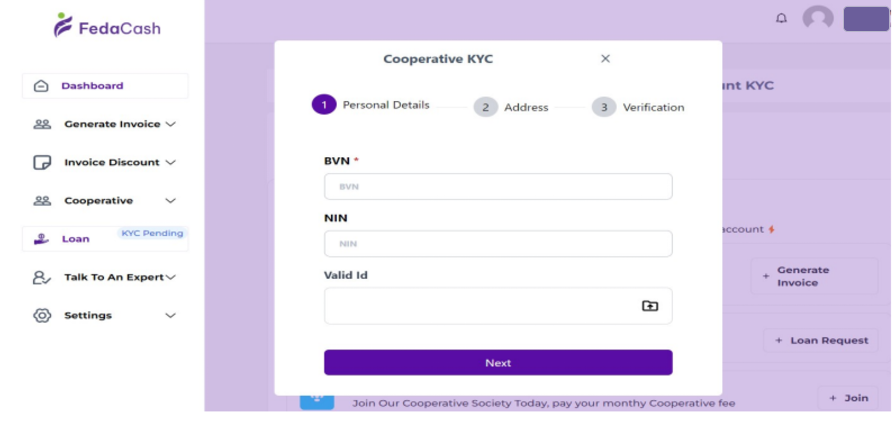Image resolution: width=894 pixels, height=428 pixels.
Task: Close the Cooperative KYC dialog
Action: click(x=605, y=59)
